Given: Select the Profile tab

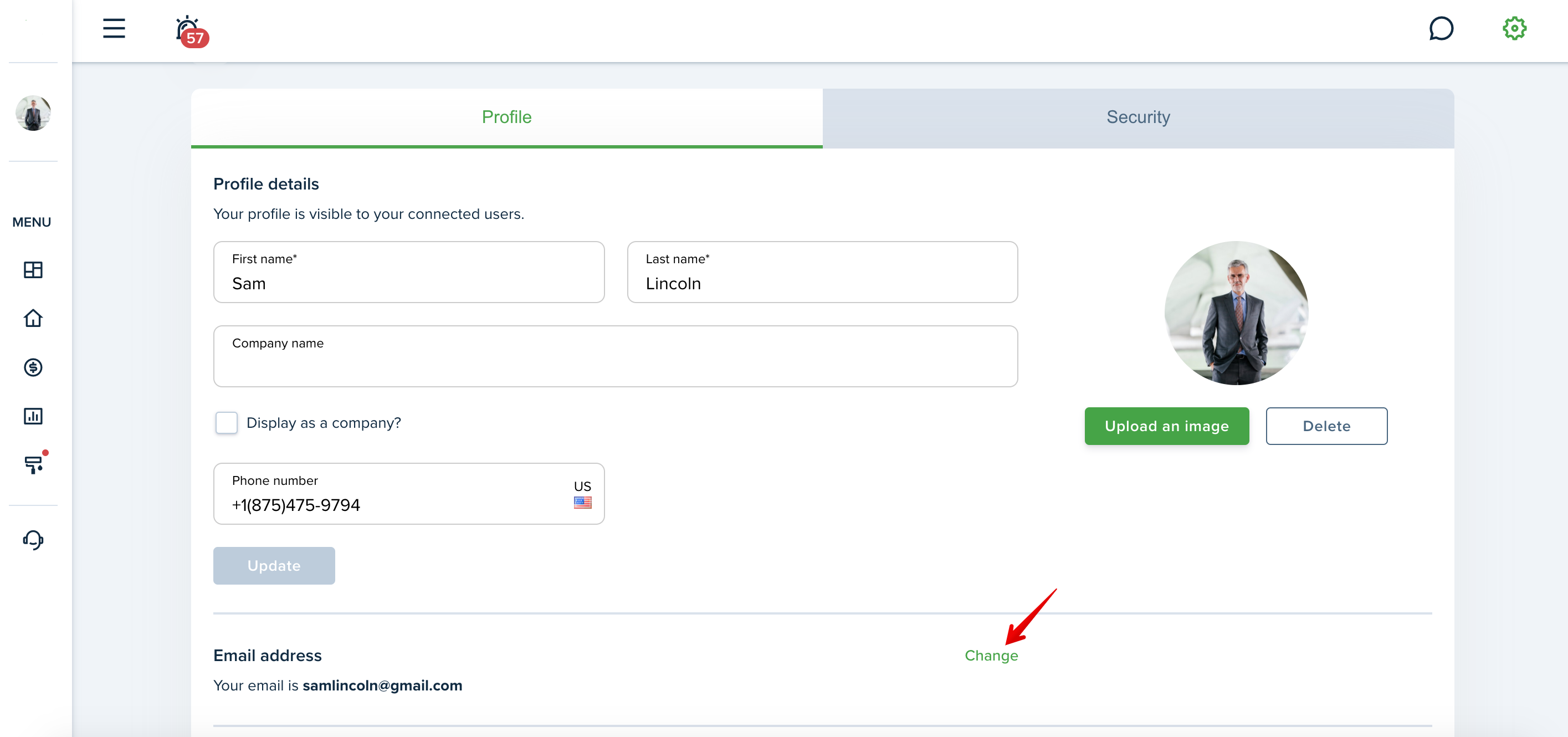Looking at the screenshot, I should [506, 117].
